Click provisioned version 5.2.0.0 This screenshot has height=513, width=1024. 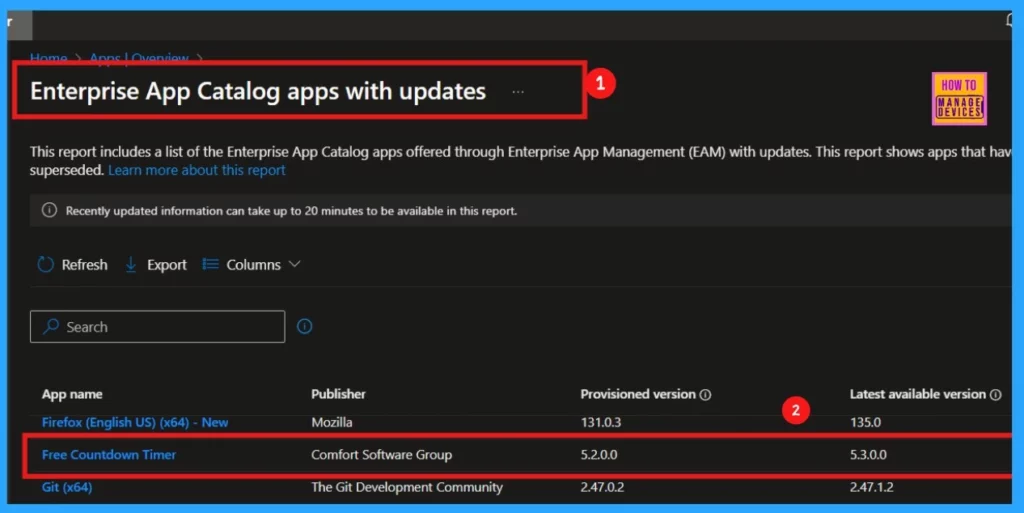coord(599,455)
